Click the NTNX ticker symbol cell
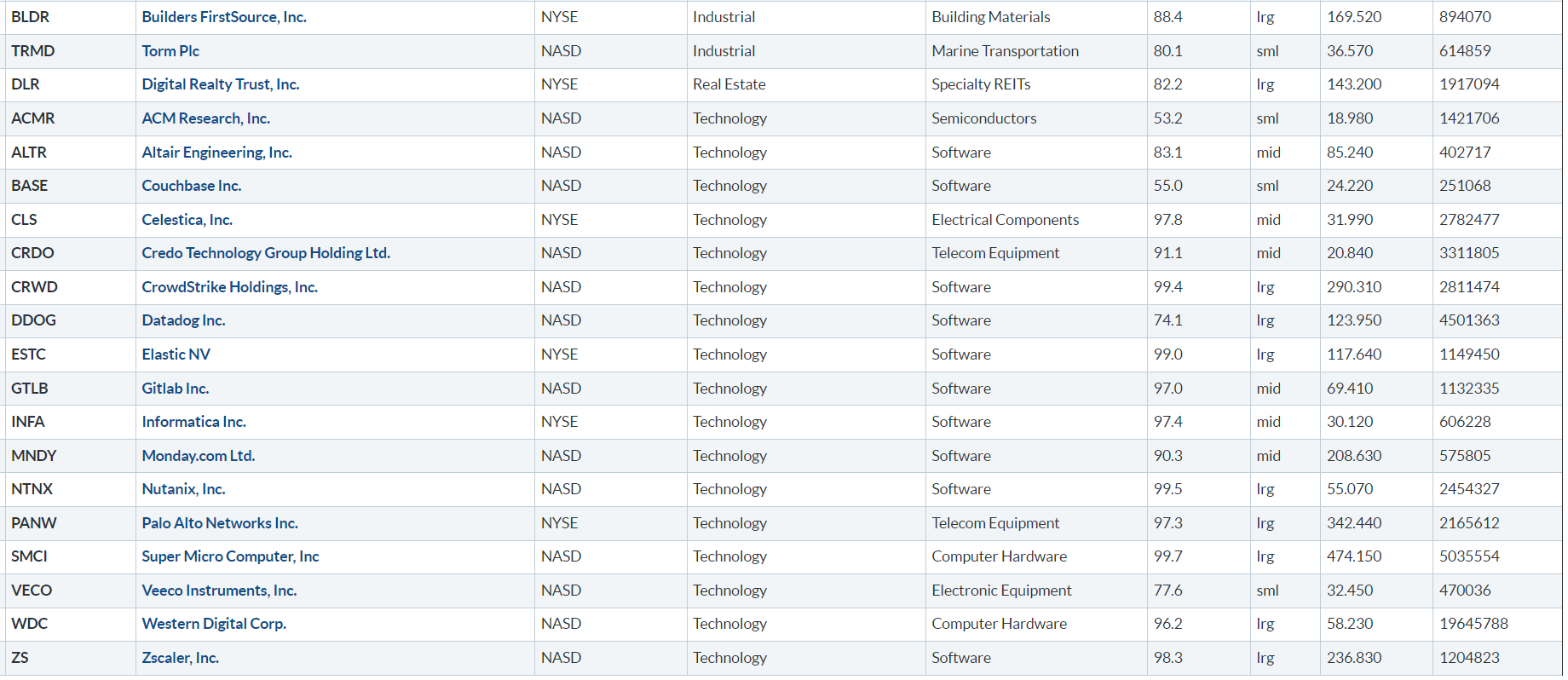This screenshot has height=680, width=1568. pyautogui.click(x=32, y=489)
